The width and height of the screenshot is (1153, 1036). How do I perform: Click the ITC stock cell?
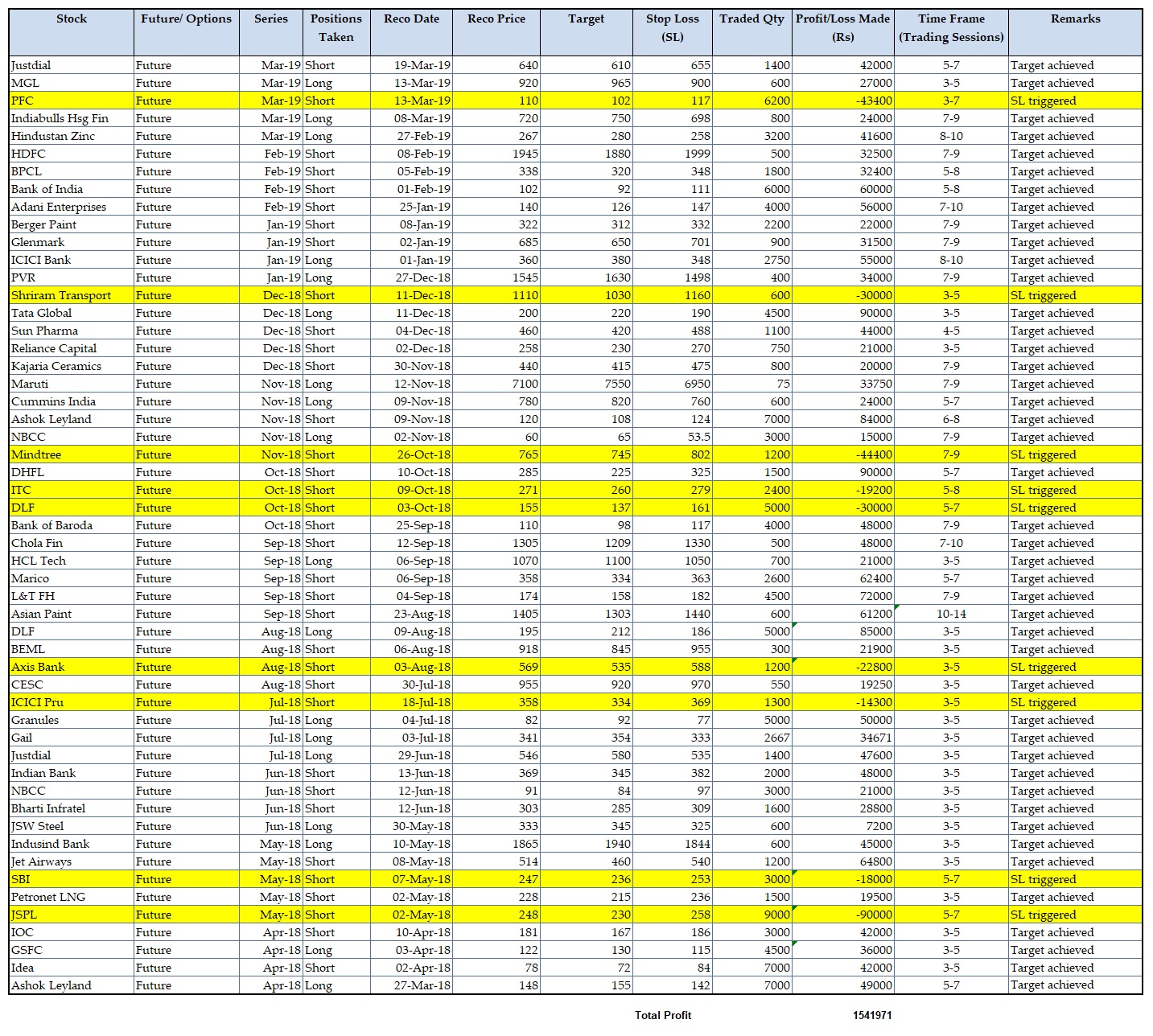click(72, 490)
